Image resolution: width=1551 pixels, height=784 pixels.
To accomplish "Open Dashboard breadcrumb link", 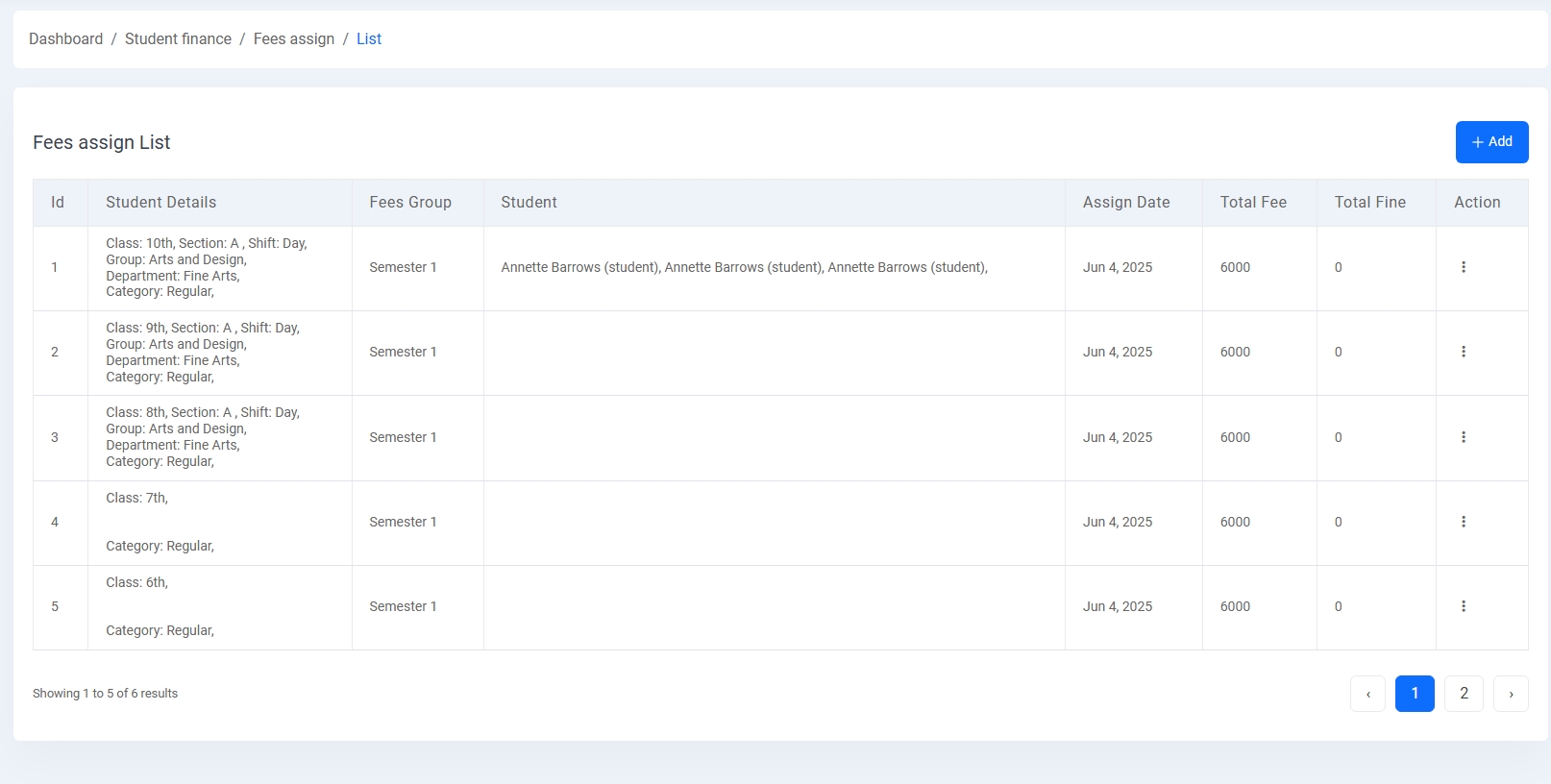I will 65,39.
